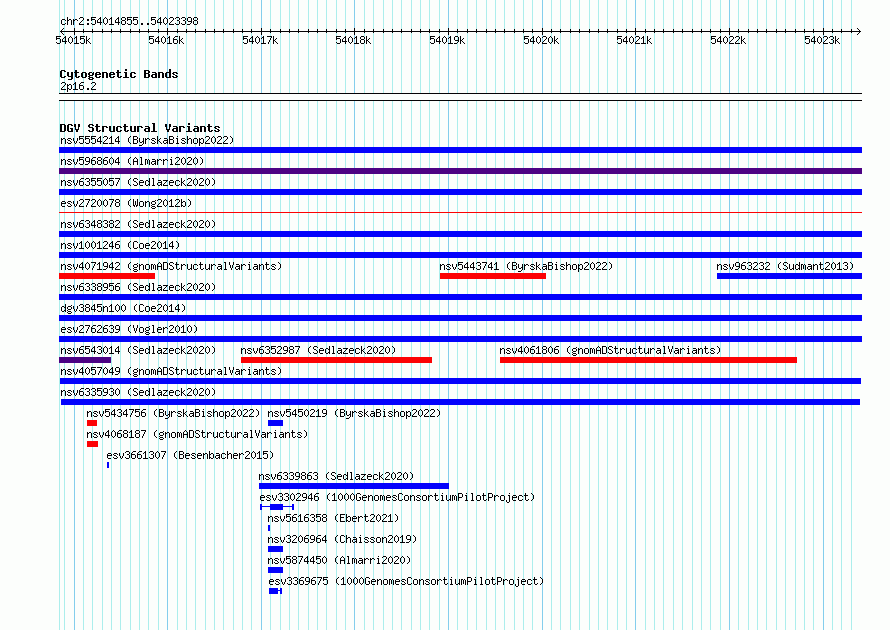
Task: Click the 54021k ruler tick label
Action: pyautogui.click(x=634, y=40)
